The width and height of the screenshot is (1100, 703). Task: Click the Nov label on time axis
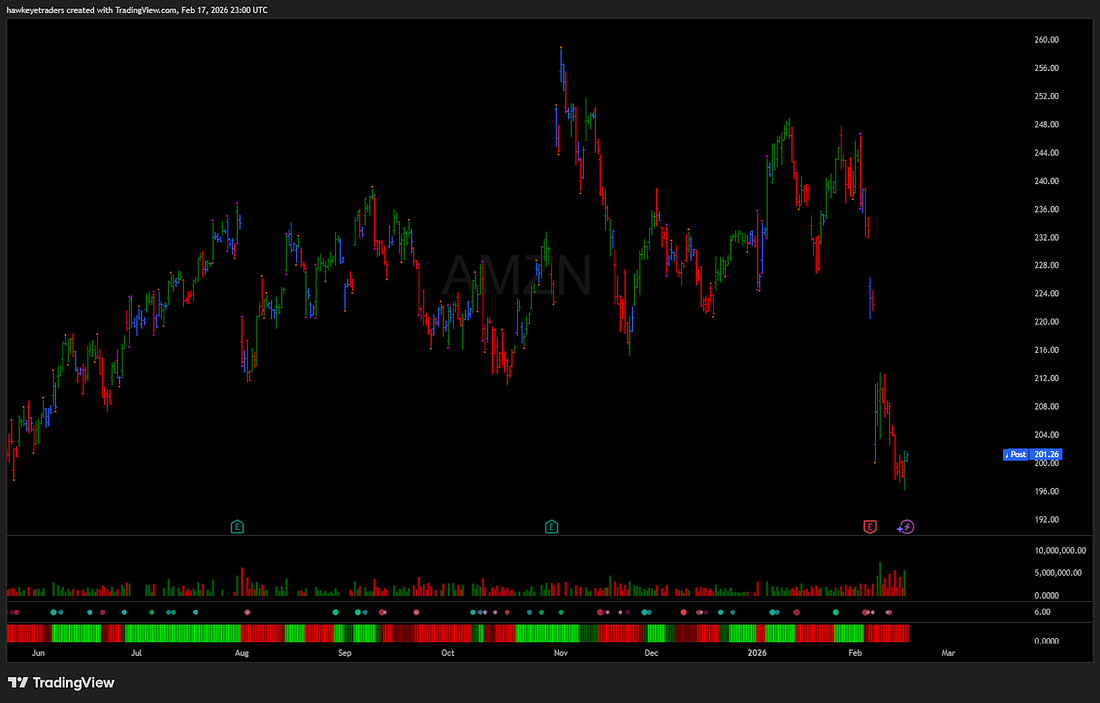561,652
